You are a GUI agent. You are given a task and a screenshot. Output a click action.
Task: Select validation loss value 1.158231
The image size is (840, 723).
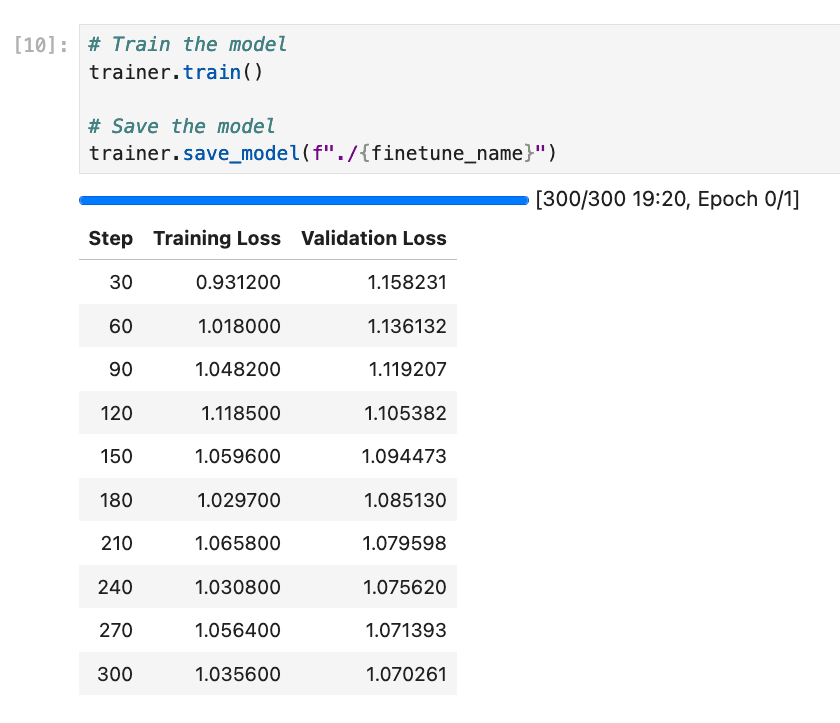pos(407,282)
